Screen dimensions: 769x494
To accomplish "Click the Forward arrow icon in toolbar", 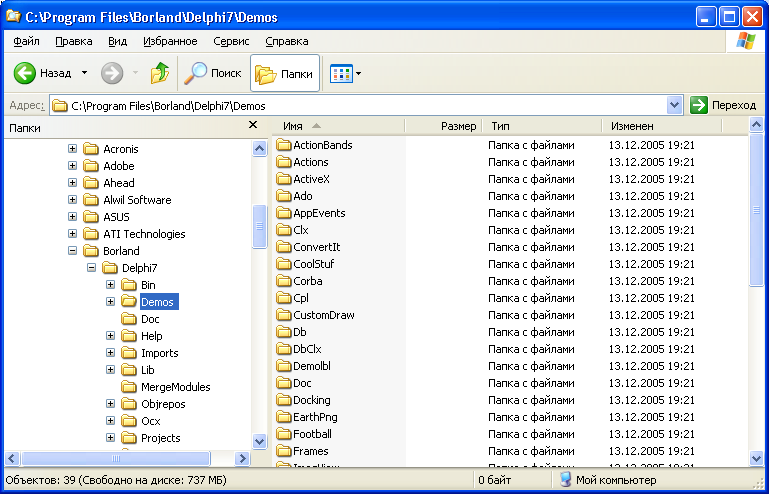I will [x=112, y=74].
